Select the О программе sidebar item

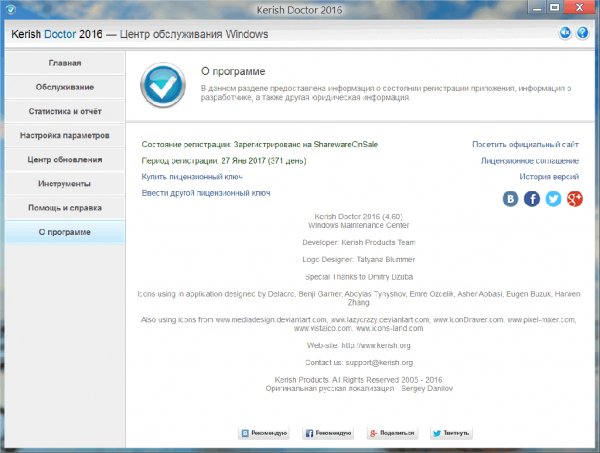point(65,232)
